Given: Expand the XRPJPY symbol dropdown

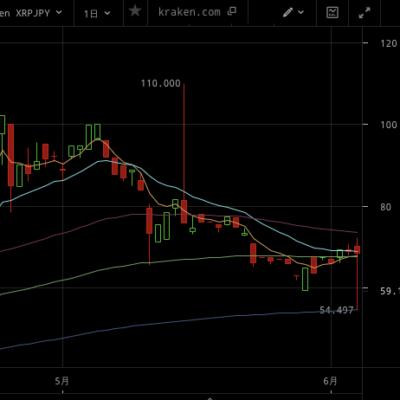Looking at the screenshot, I should coord(59,13).
